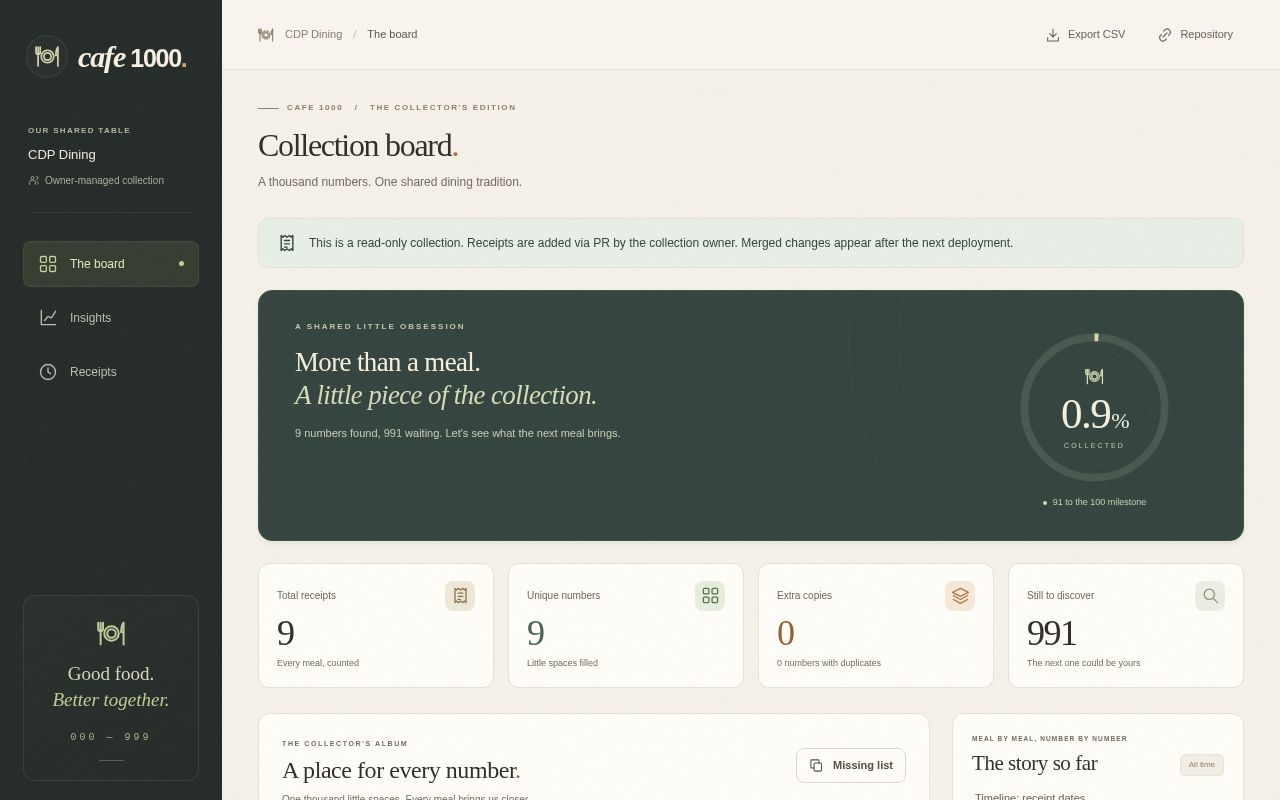The height and width of the screenshot is (800, 1280).
Task: Click the Still to discover search icon
Action: pyautogui.click(x=1210, y=596)
